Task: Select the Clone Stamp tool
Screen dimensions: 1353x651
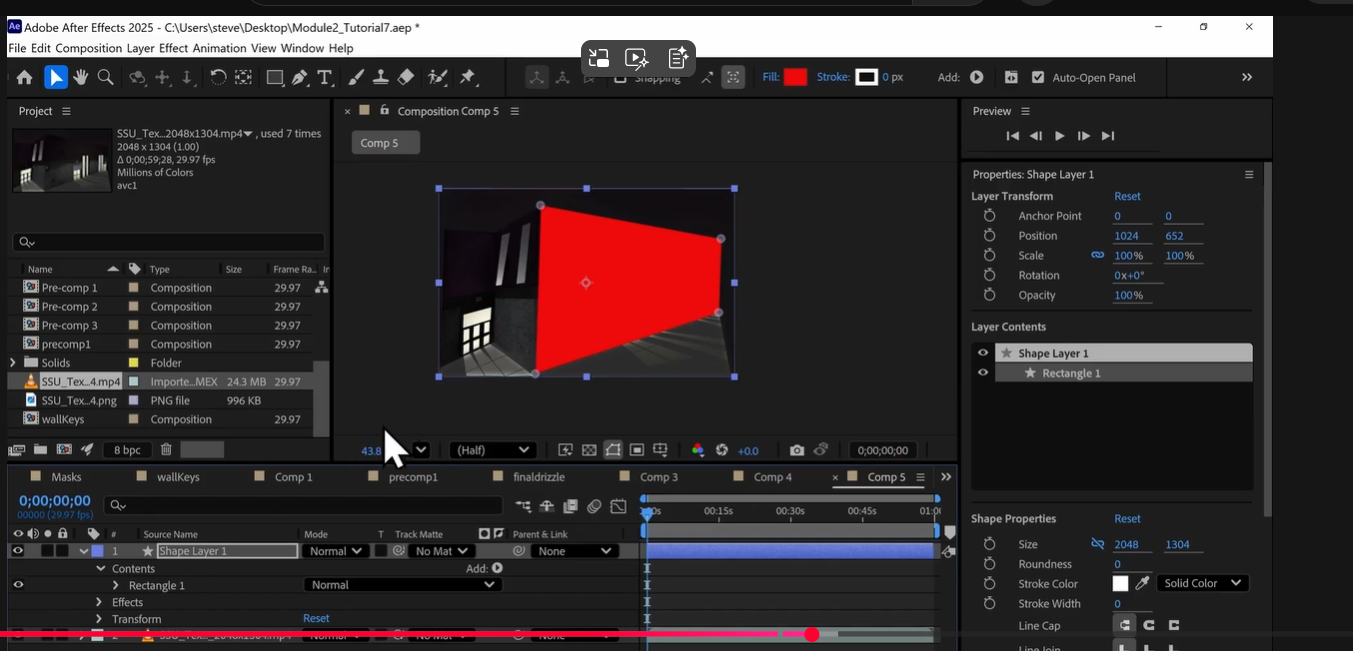Action: [381, 77]
